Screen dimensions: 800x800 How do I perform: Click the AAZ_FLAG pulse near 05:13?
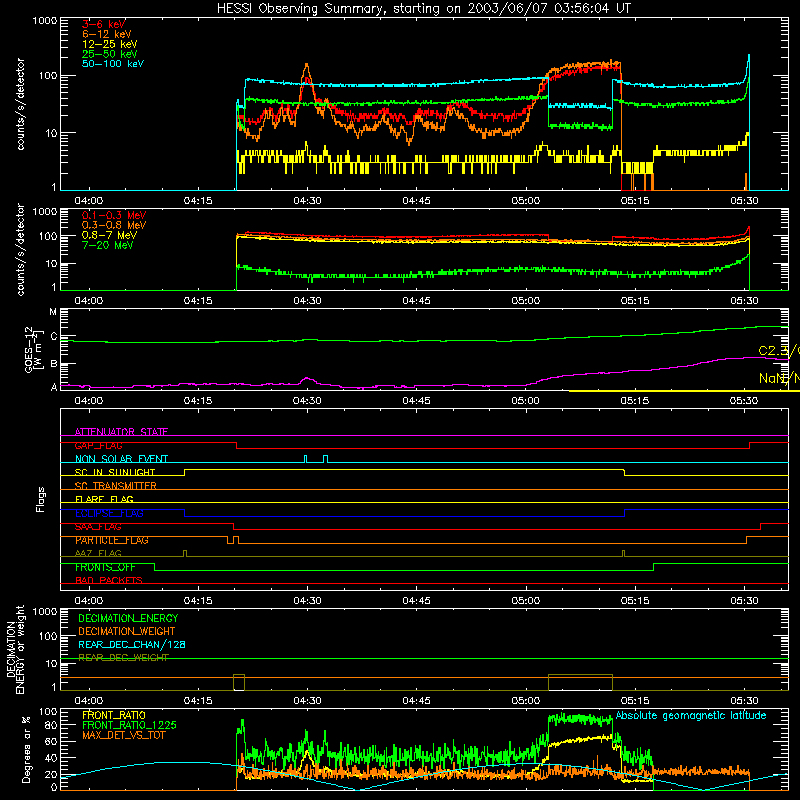623,553
